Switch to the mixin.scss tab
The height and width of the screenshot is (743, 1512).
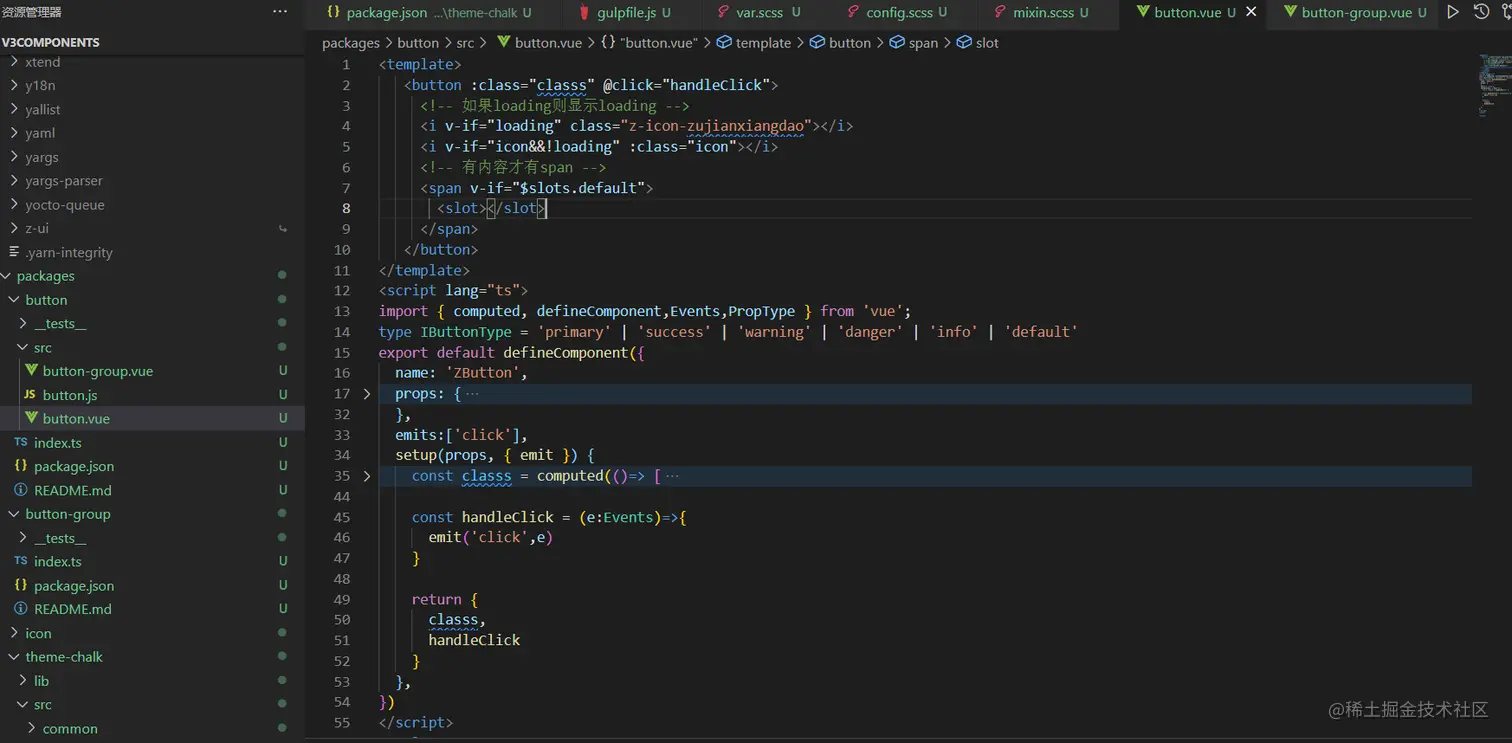1042,12
